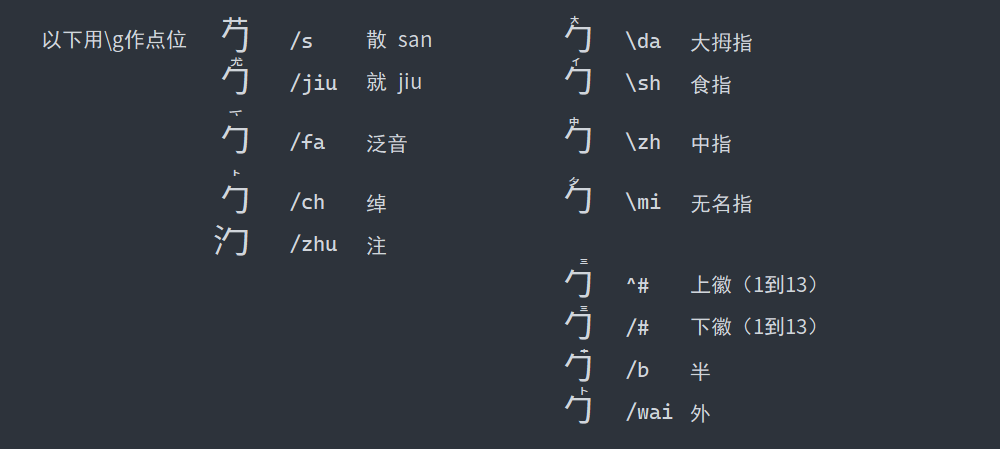Click the \da code text
This screenshot has height=449, width=1000.
click(x=643, y=42)
